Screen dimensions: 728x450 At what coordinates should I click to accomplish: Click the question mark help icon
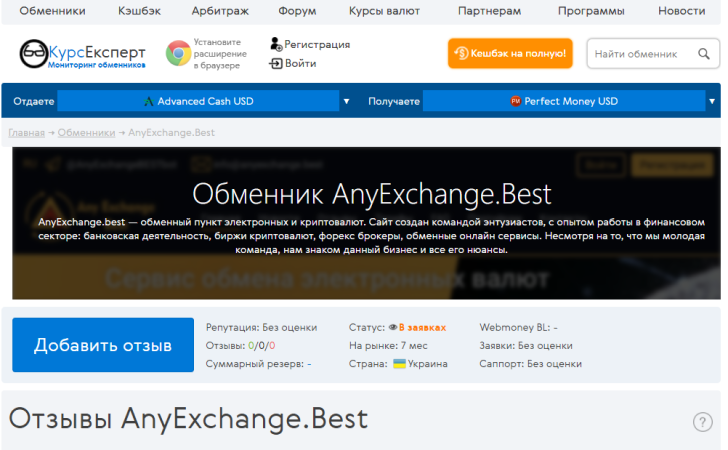pyautogui.click(x=702, y=422)
